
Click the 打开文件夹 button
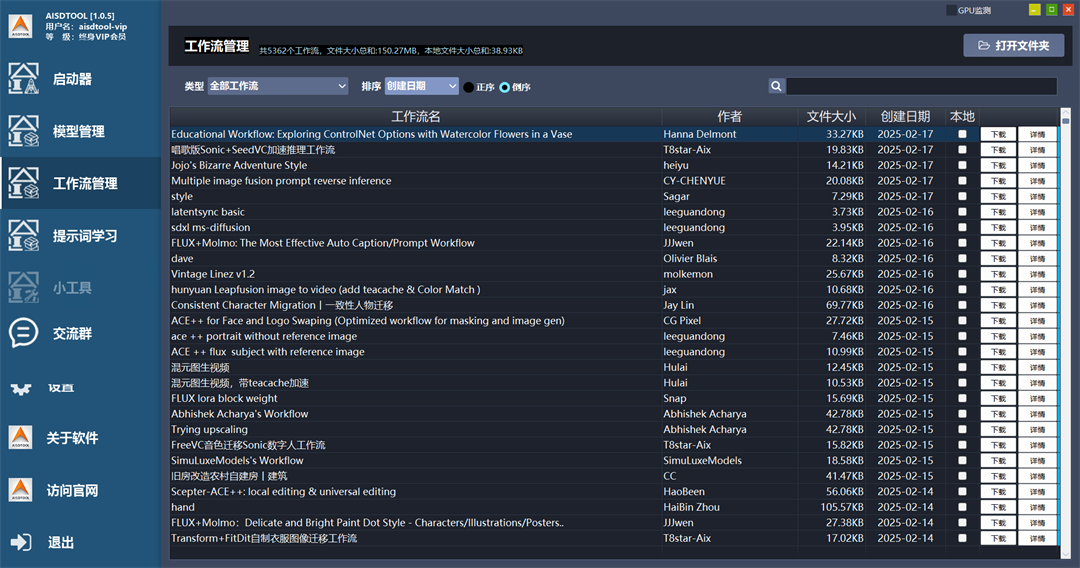click(1013, 46)
